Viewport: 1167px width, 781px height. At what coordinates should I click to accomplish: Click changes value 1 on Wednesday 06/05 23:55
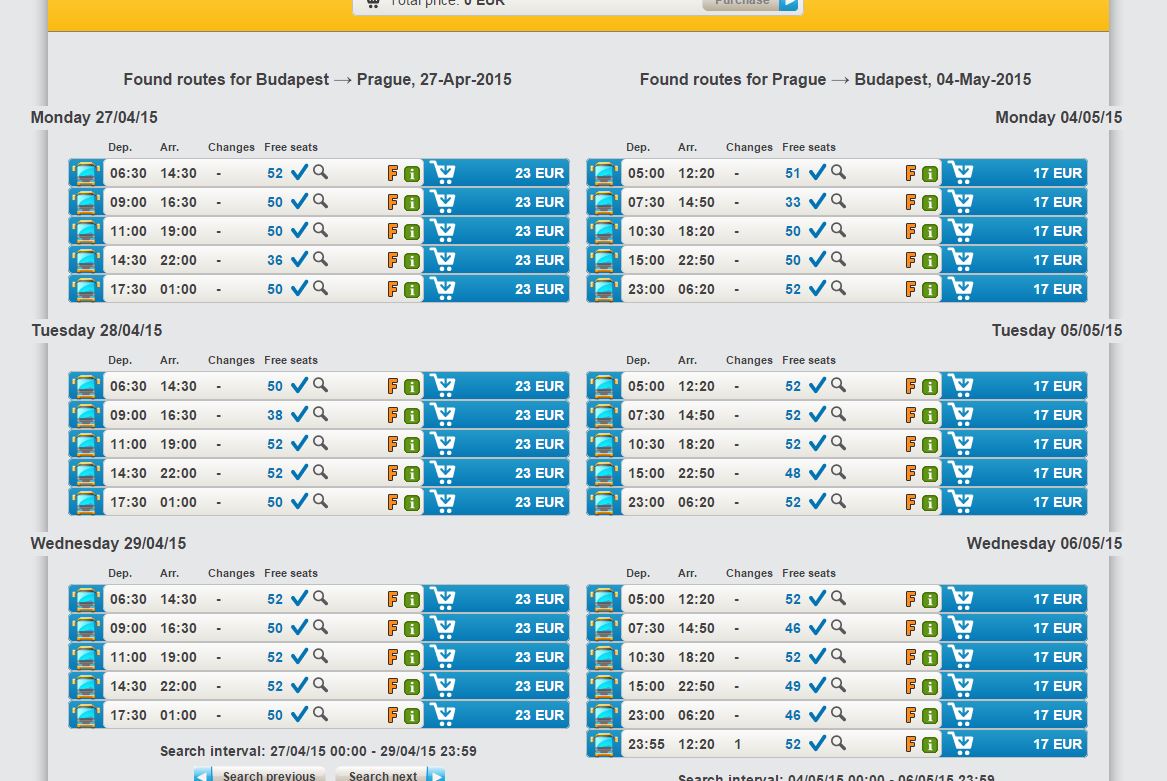point(737,744)
